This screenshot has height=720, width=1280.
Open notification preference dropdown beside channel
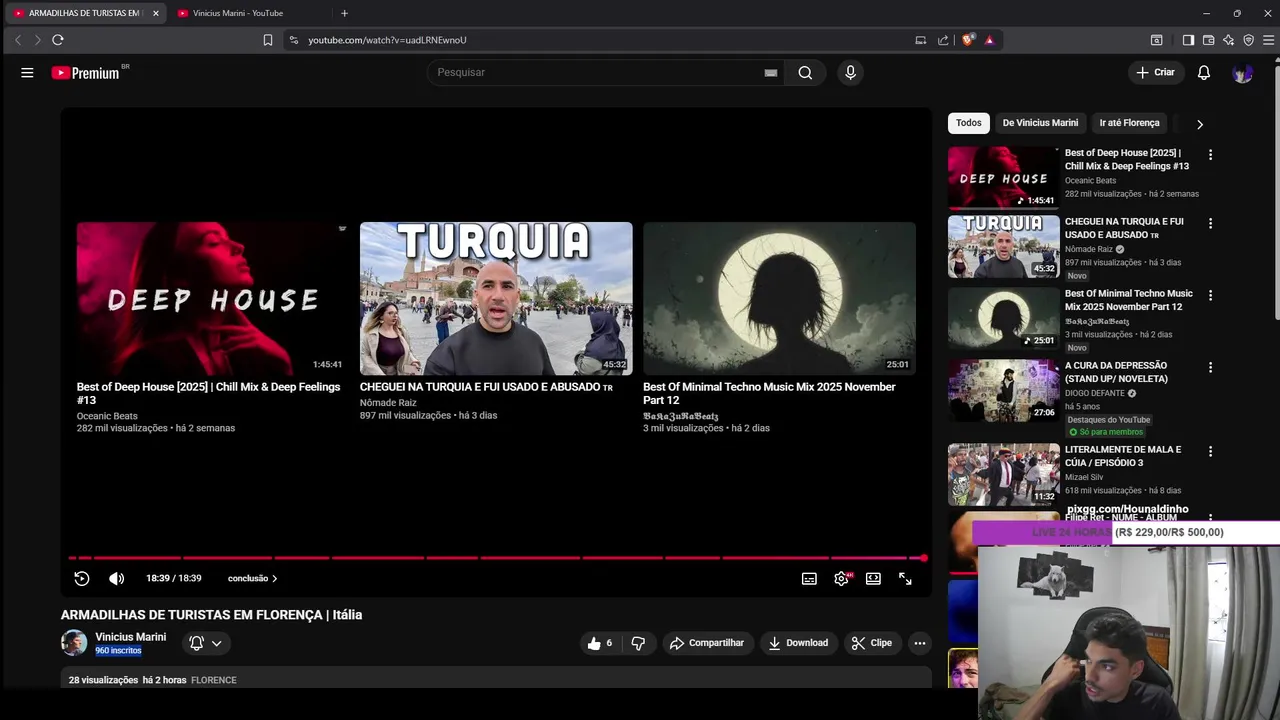pos(205,643)
